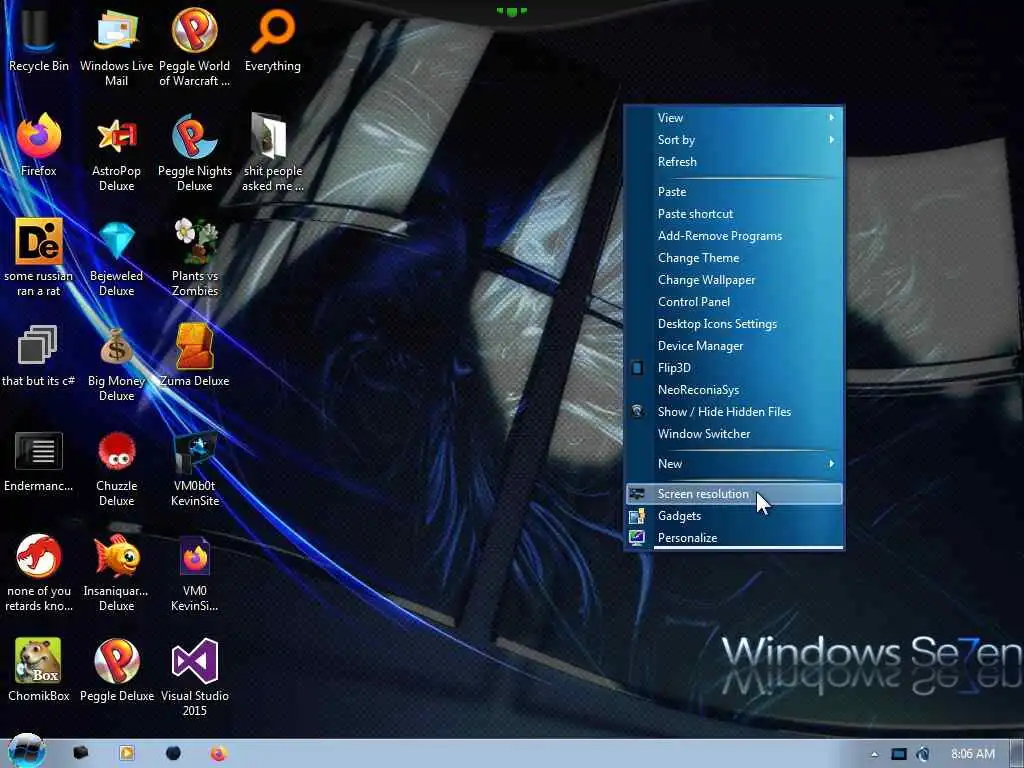Choose Paste from context menu
The height and width of the screenshot is (768, 1024).
[734, 192]
